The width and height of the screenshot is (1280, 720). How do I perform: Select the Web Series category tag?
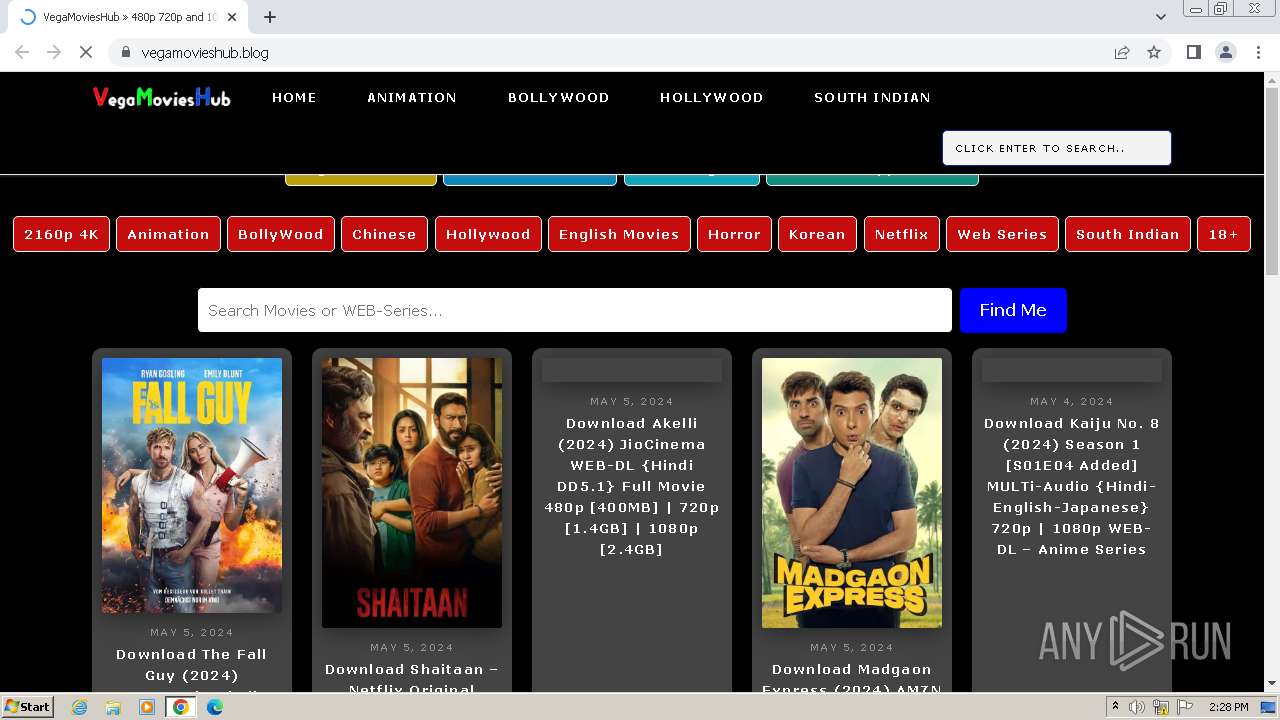click(x=1002, y=234)
